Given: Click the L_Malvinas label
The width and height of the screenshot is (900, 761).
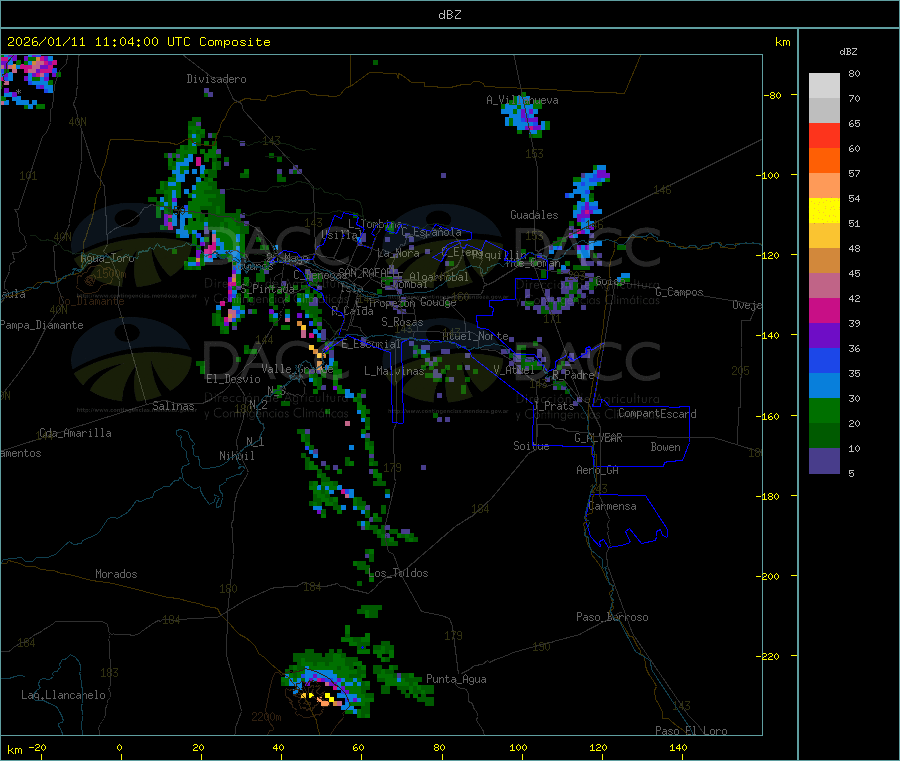Looking at the screenshot, I should click(394, 371).
